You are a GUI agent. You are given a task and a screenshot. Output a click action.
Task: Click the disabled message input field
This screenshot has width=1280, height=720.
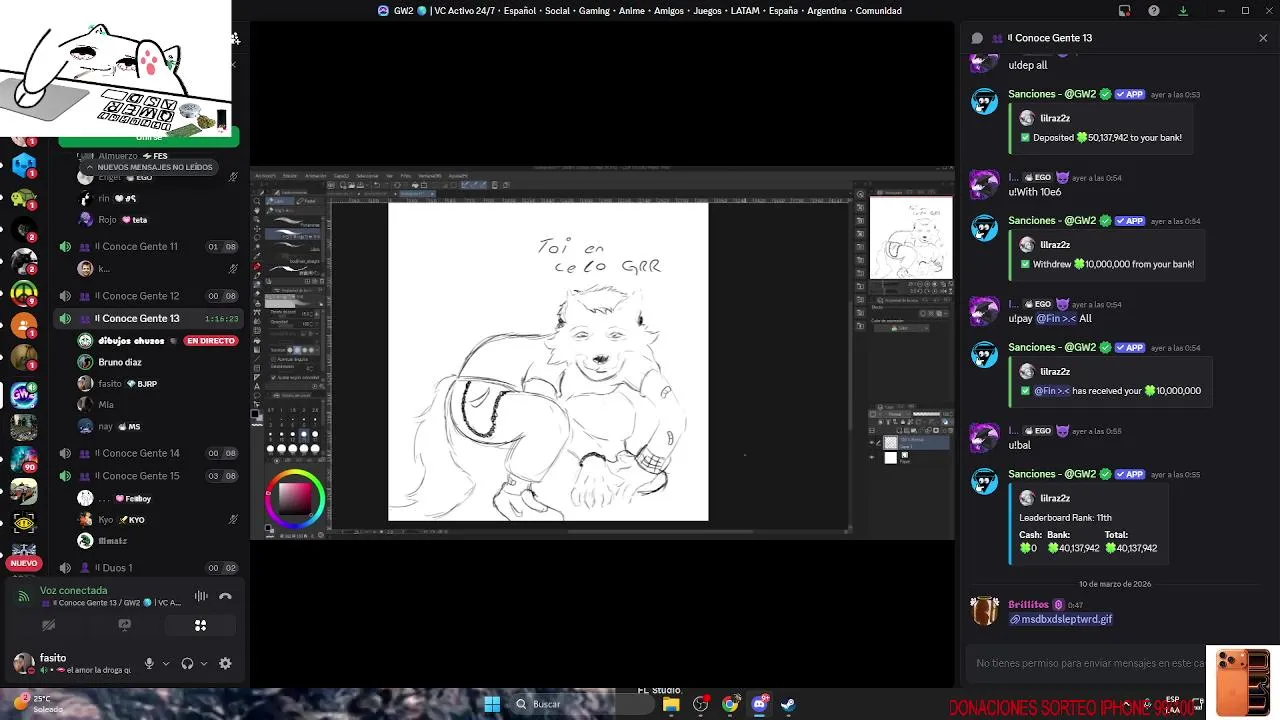pyautogui.click(x=1090, y=663)
